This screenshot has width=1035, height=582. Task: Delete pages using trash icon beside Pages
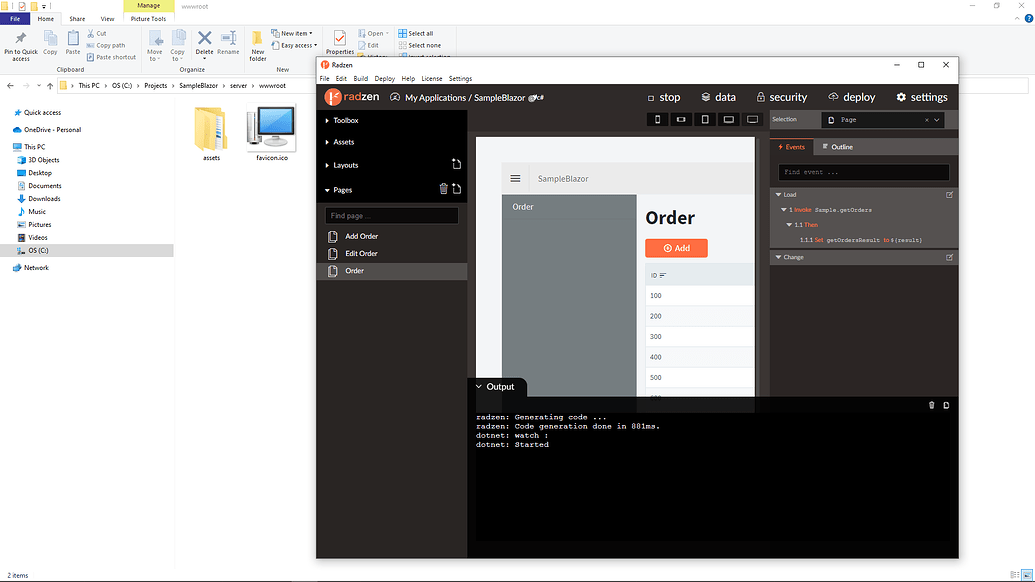(x=443, y=189)
